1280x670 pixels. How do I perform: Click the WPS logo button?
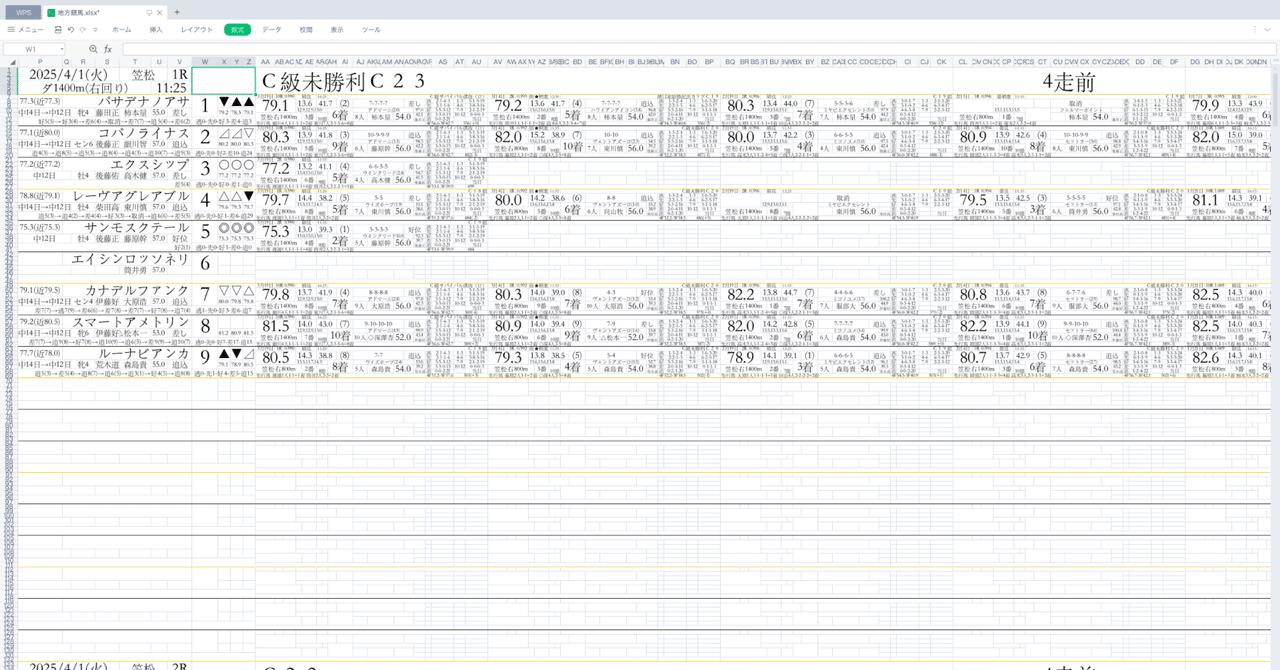coord(22,13)
